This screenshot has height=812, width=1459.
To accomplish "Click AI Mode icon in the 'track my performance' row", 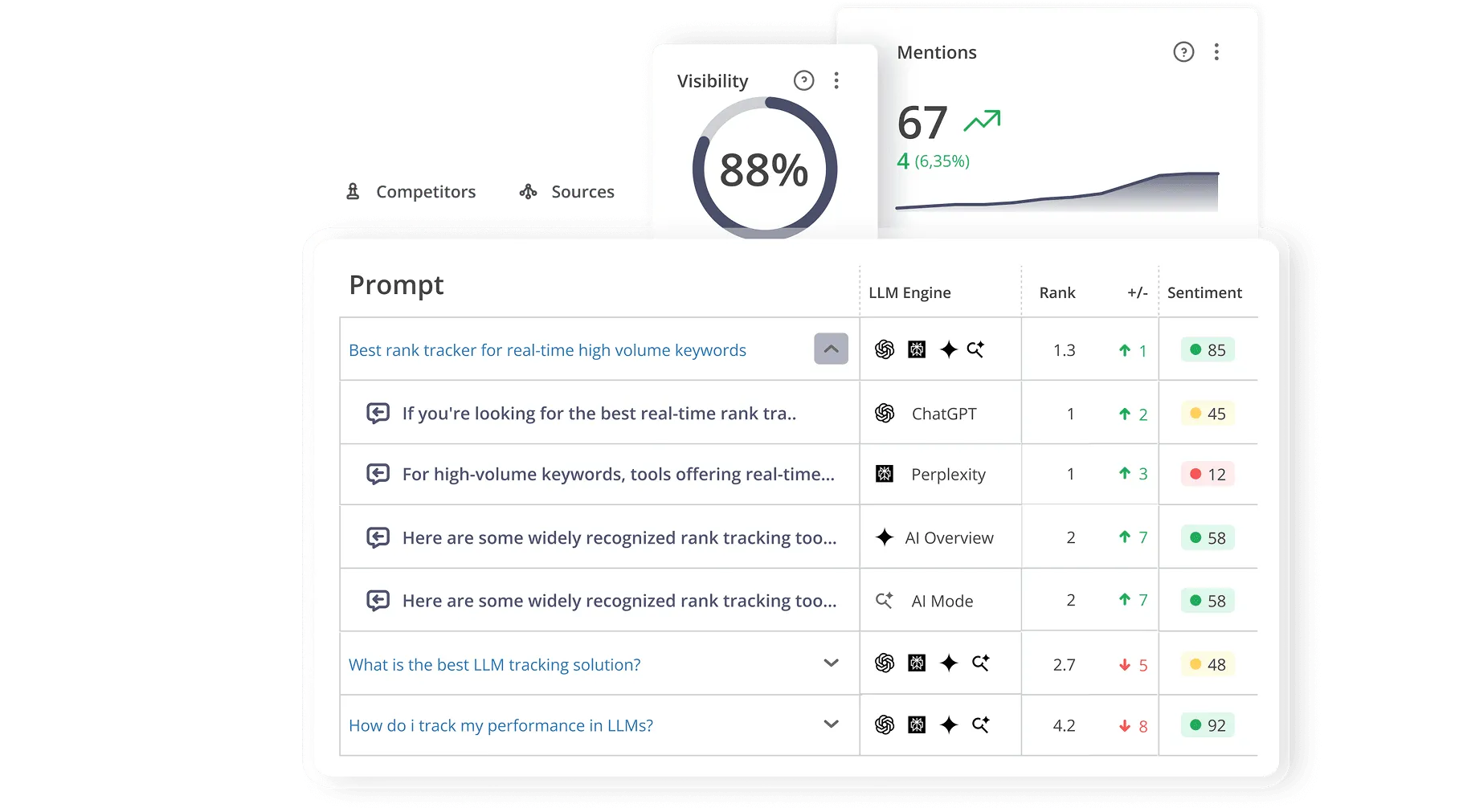I will [981, 724].
